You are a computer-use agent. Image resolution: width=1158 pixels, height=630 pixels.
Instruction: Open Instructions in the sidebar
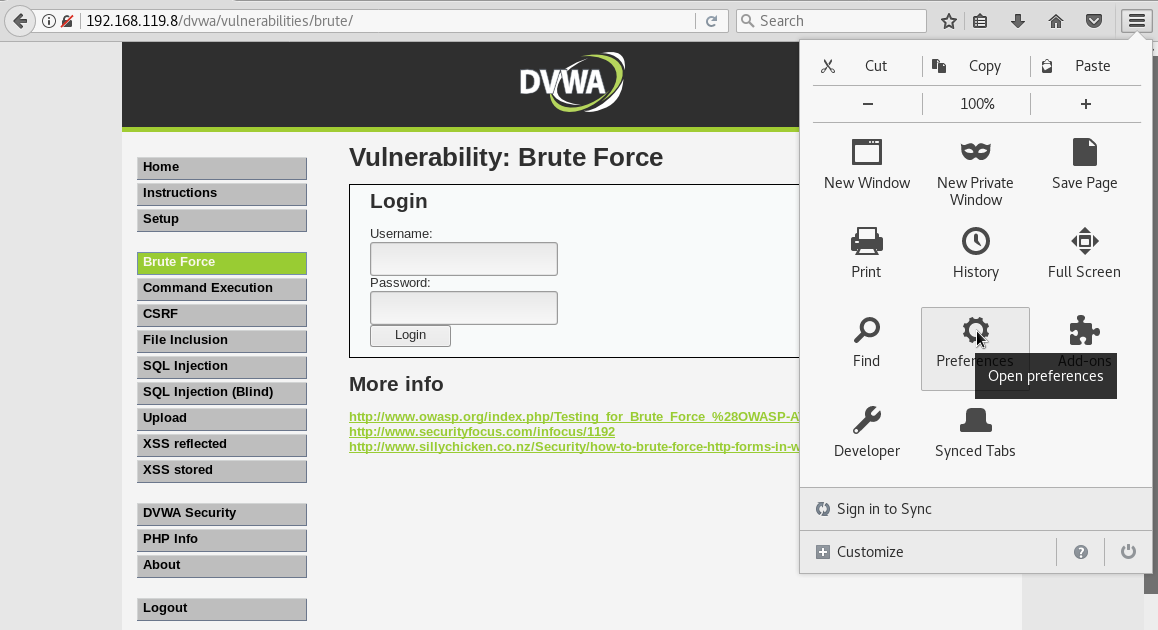(x=222, y=194)
